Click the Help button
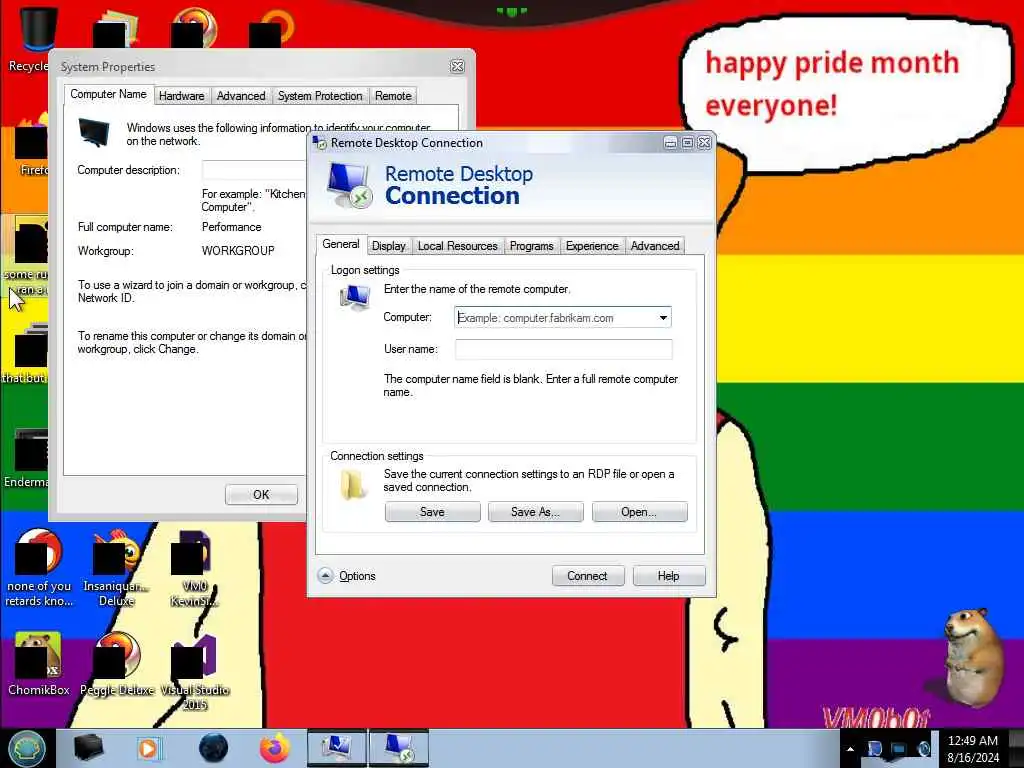 click(669, 576)
